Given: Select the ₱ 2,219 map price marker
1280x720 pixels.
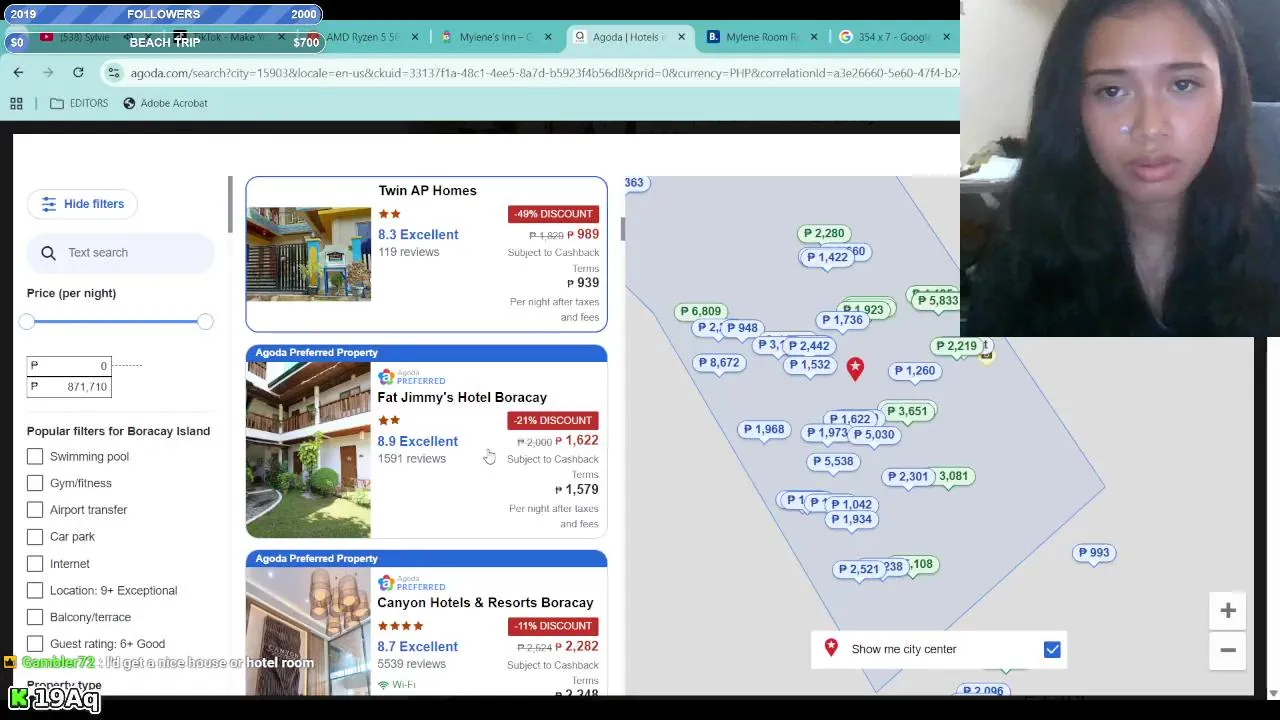Looking at the screenshot, I should point(956,347).
